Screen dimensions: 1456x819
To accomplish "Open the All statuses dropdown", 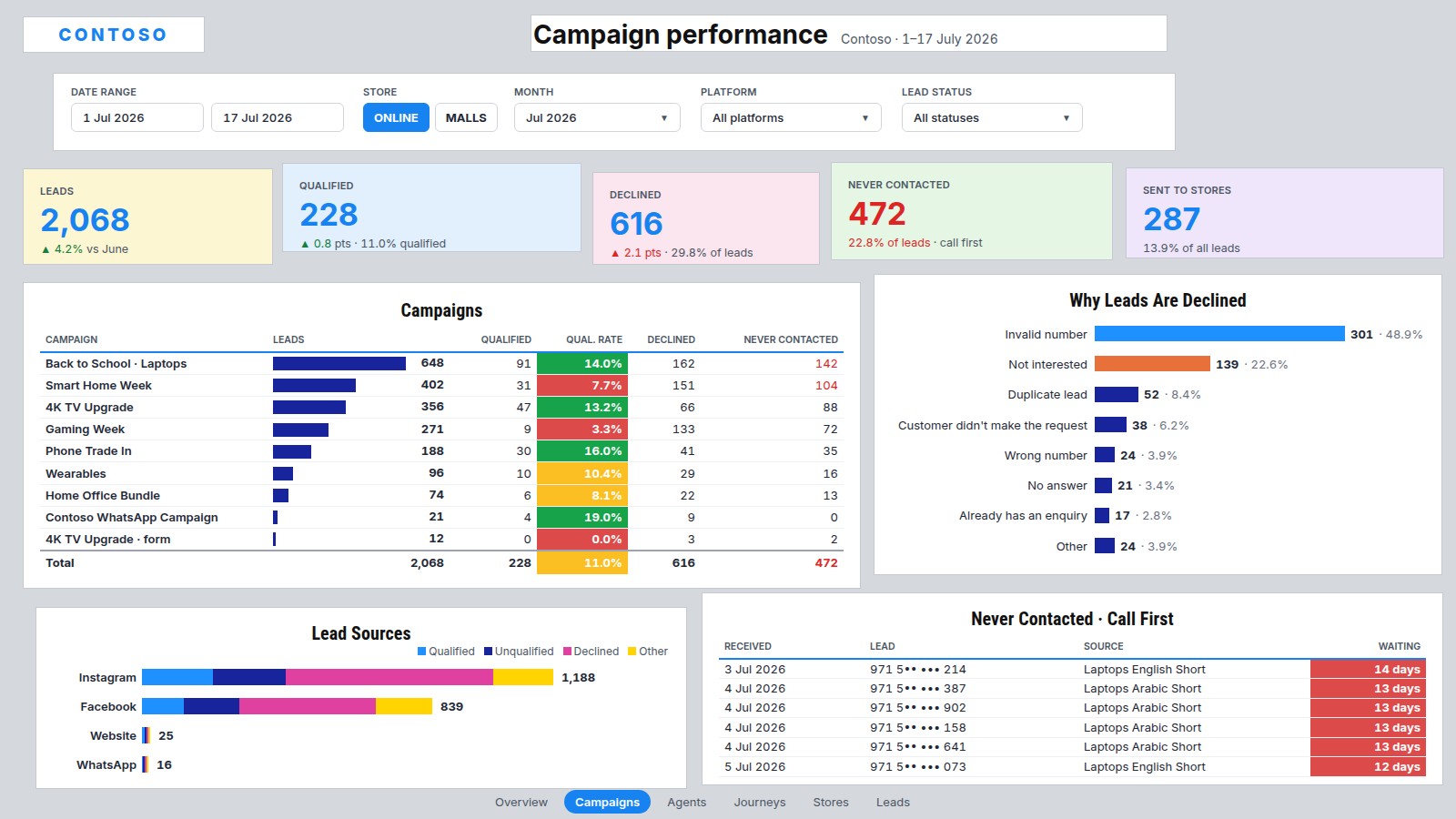I will pos(992,117).
